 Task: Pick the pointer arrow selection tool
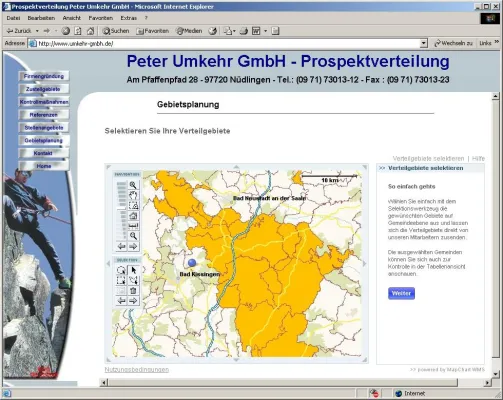click(x=133, y=270)
